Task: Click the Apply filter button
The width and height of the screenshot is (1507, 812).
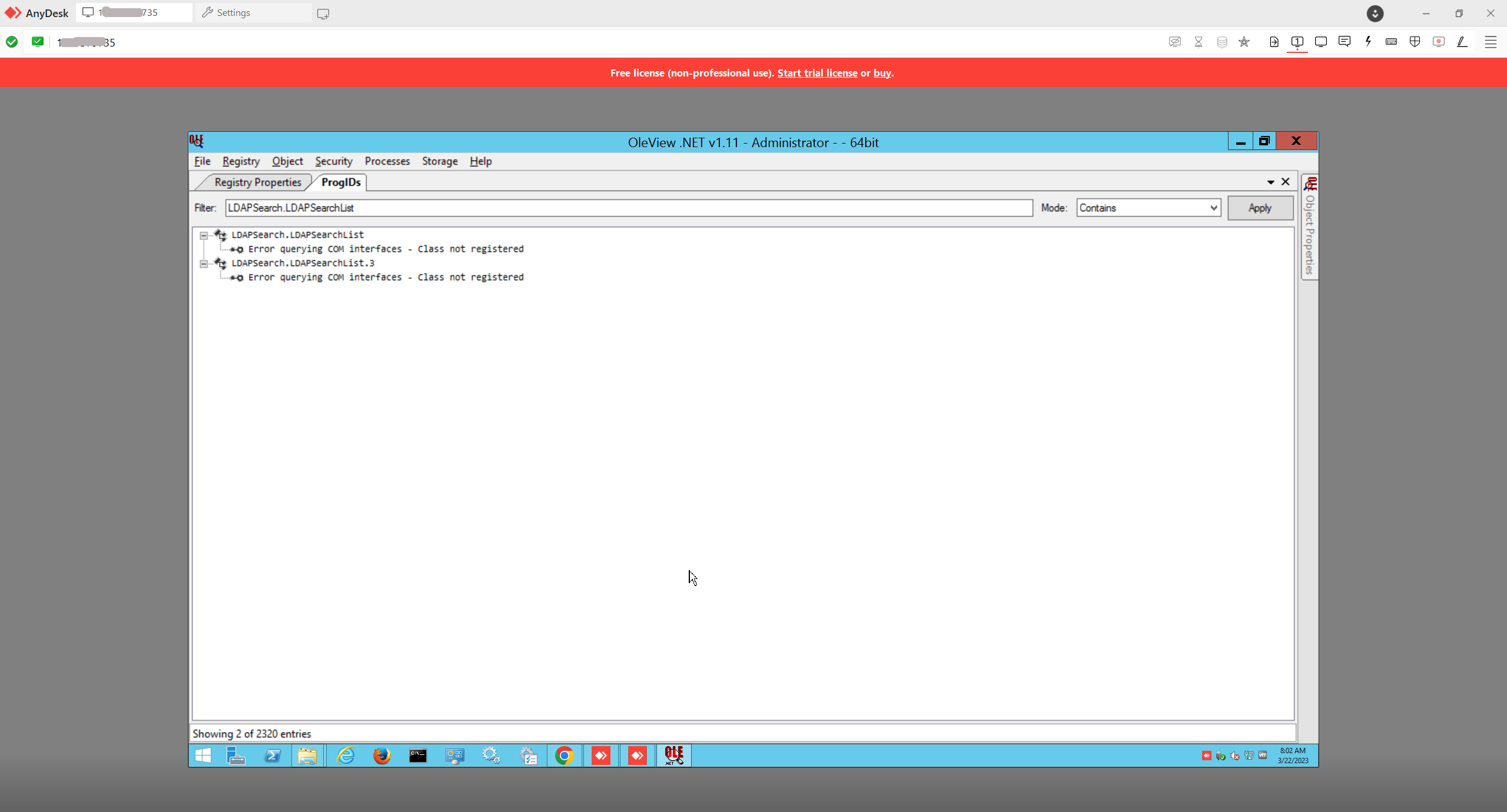Action: (x=1260, y=208)
